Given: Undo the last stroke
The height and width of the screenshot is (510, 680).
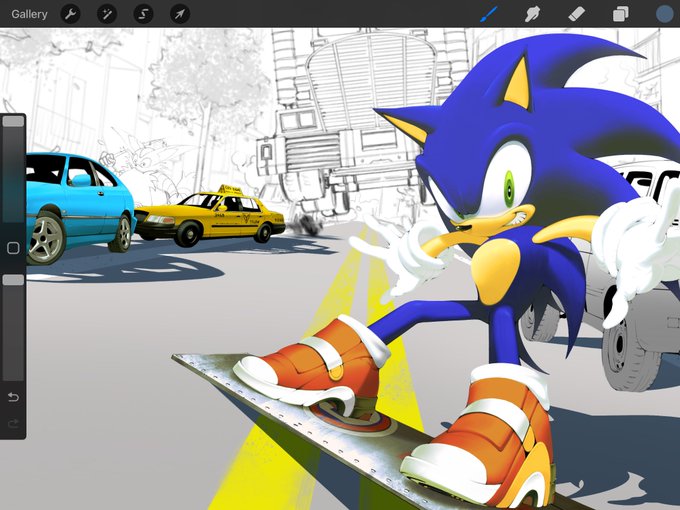Looking at the screenshot, I should pos(13,397).
